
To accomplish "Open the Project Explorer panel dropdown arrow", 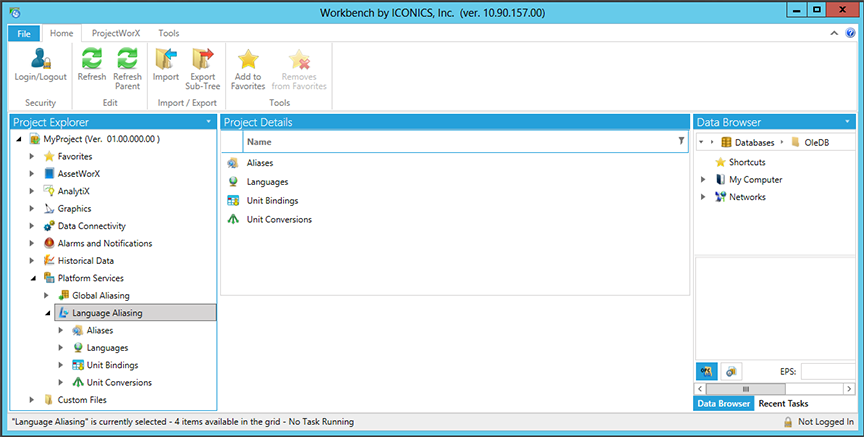I will [x=208, y=122].
